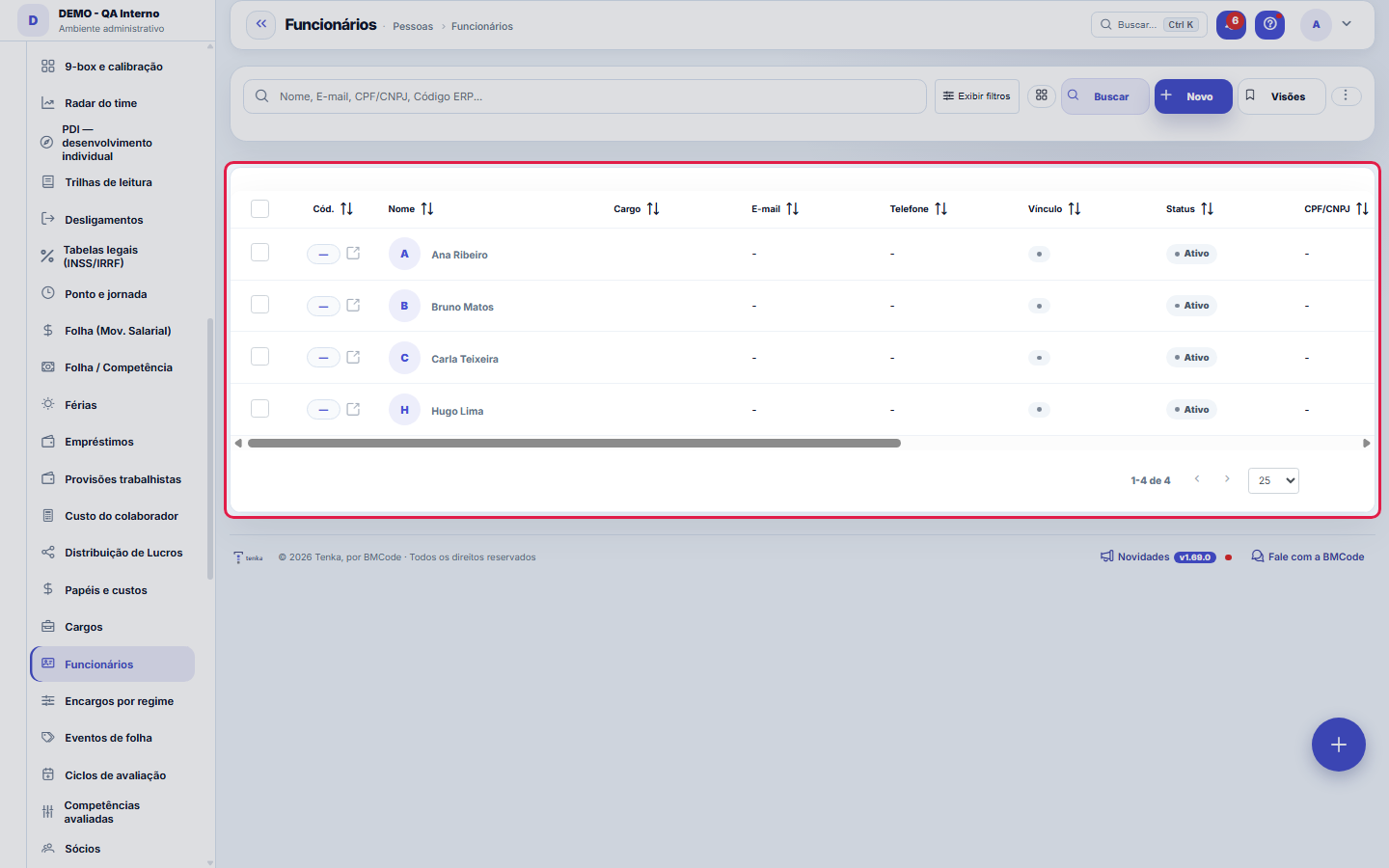Focus the Nome, E-mail, CPF/CNPJ search field
The height and width of the screenshot is (868, 1389).
[585, 96]
